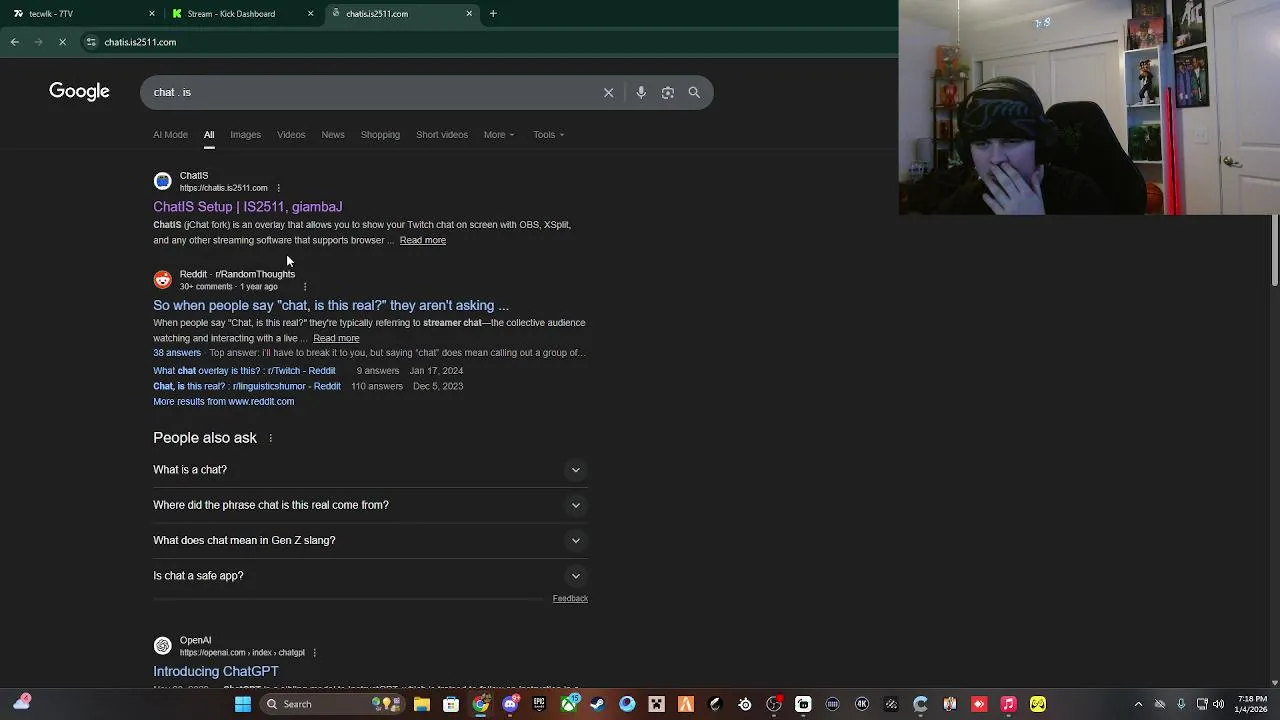Open Apple Music from the taskbar
This screenshot has width=1280, height=720.
coord(1009,704)
